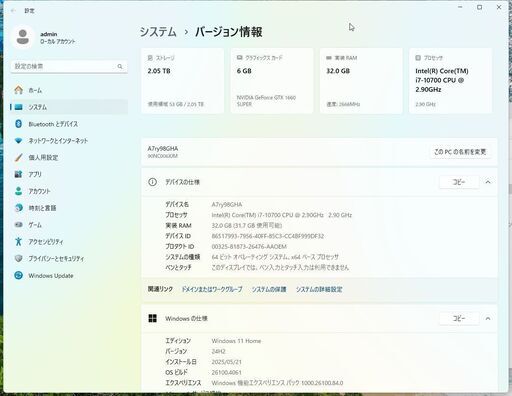The width and height of the screenshot is (512, 396).
Task: Open ゲーム settings
Action: coord(69,225)
